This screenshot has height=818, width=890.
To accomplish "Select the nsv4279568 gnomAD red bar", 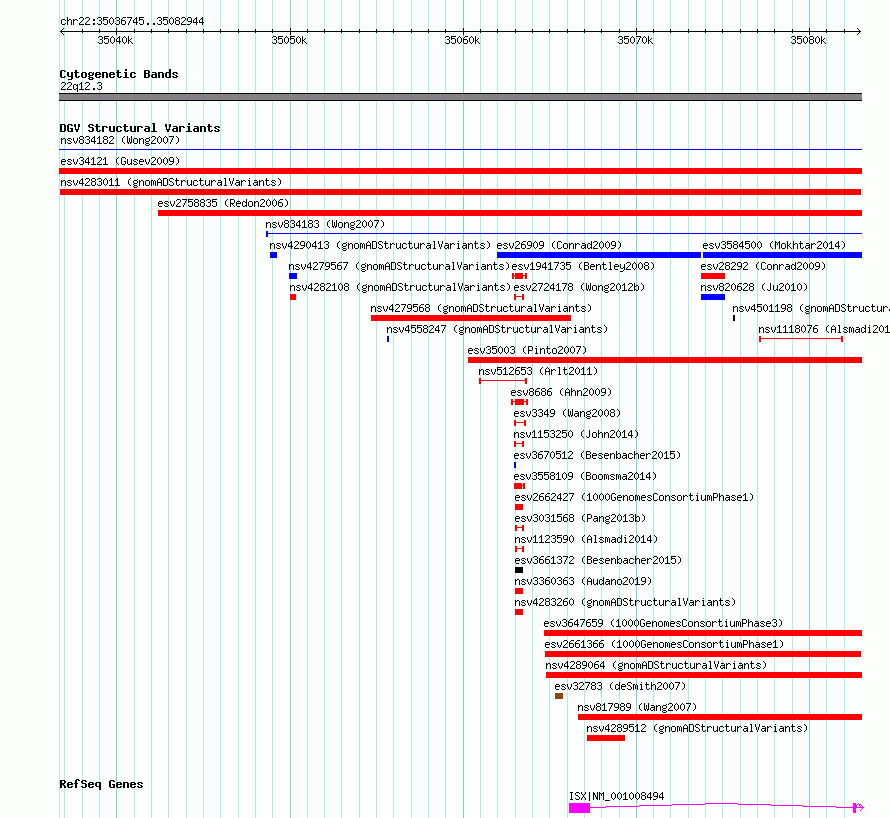I will point(471,318).
